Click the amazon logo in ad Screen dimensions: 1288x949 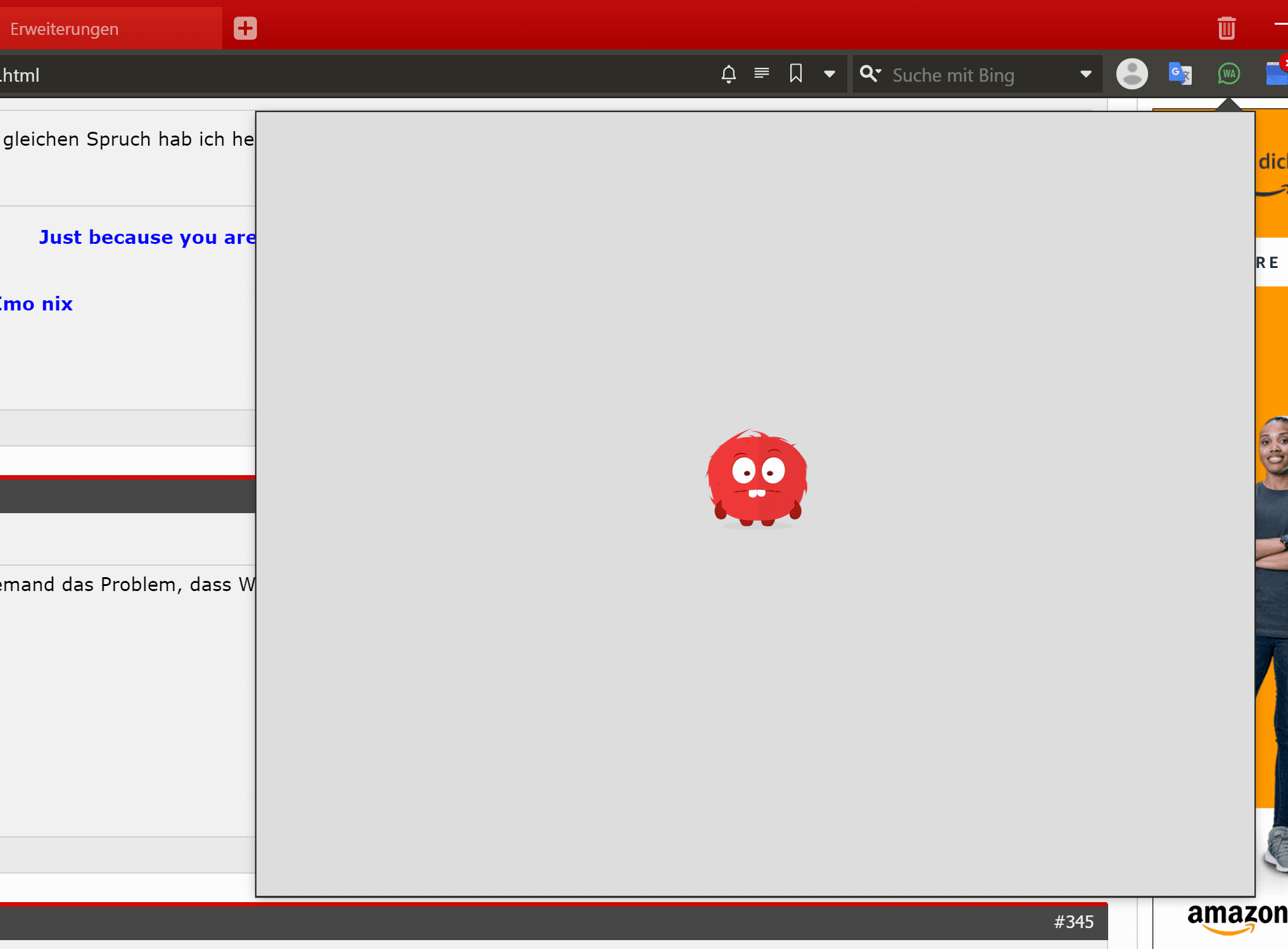(x=1237, y=917)
